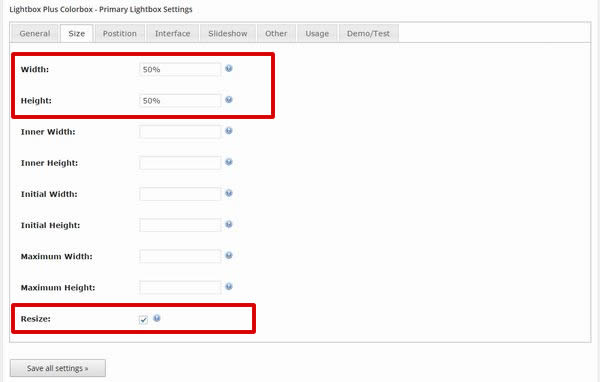
Task: Click the Inner Width input field
Action: pyautogui.click(x=180, y=132)
